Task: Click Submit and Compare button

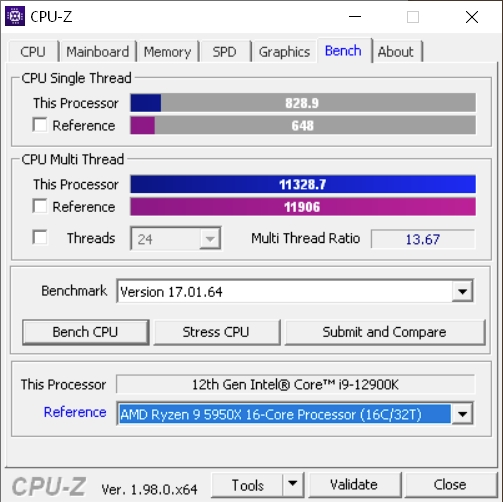Action: click(x=384, y=332)
